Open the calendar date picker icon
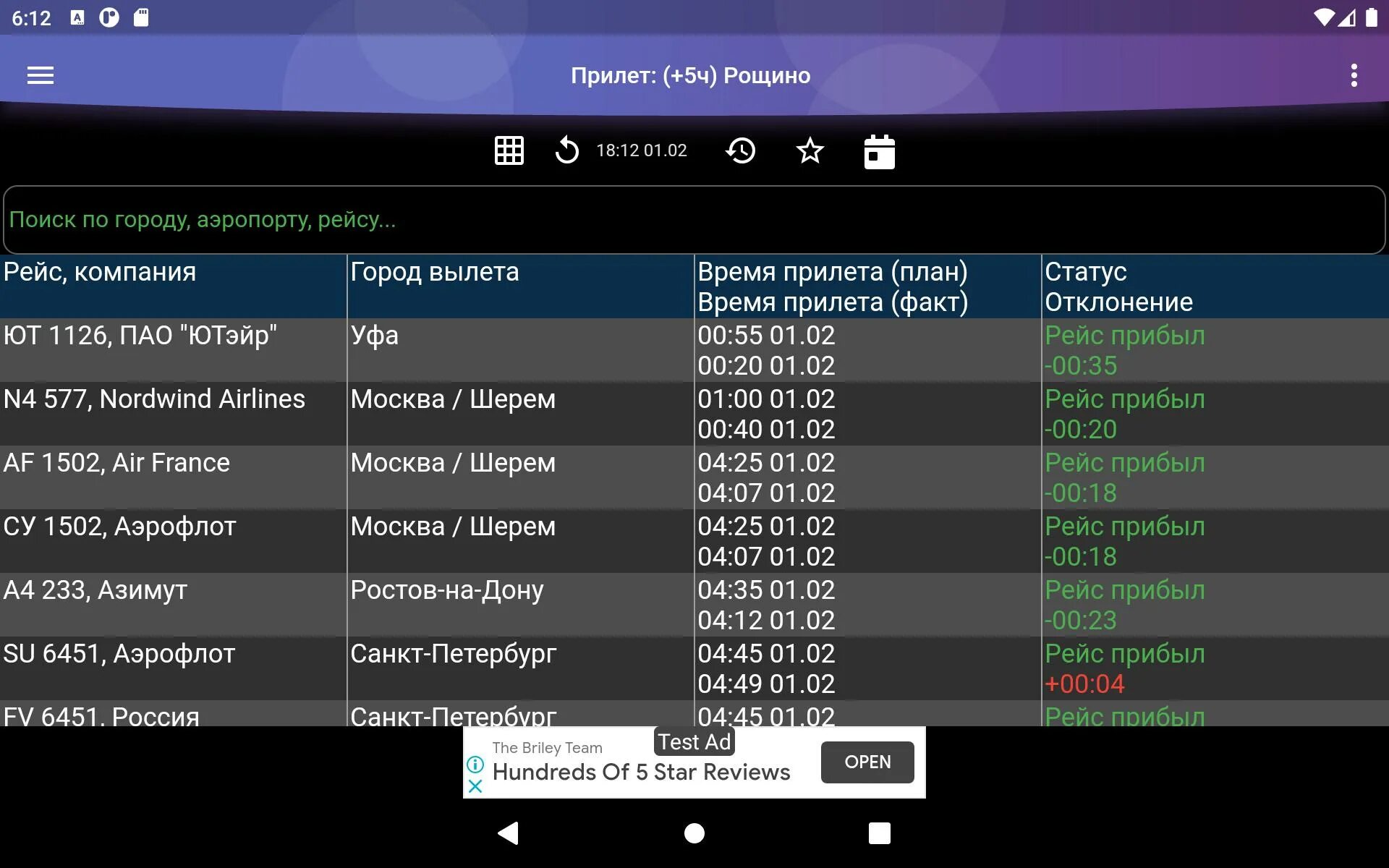Image resolution: width=1389 pixels, height=868 pixels. coord(879,152)
